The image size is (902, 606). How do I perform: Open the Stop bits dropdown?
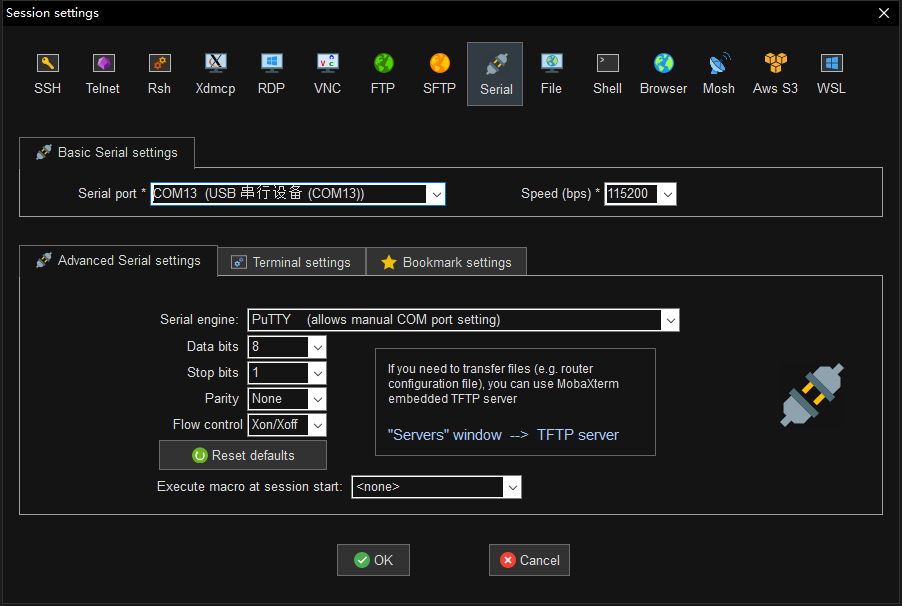click(318, 373)
